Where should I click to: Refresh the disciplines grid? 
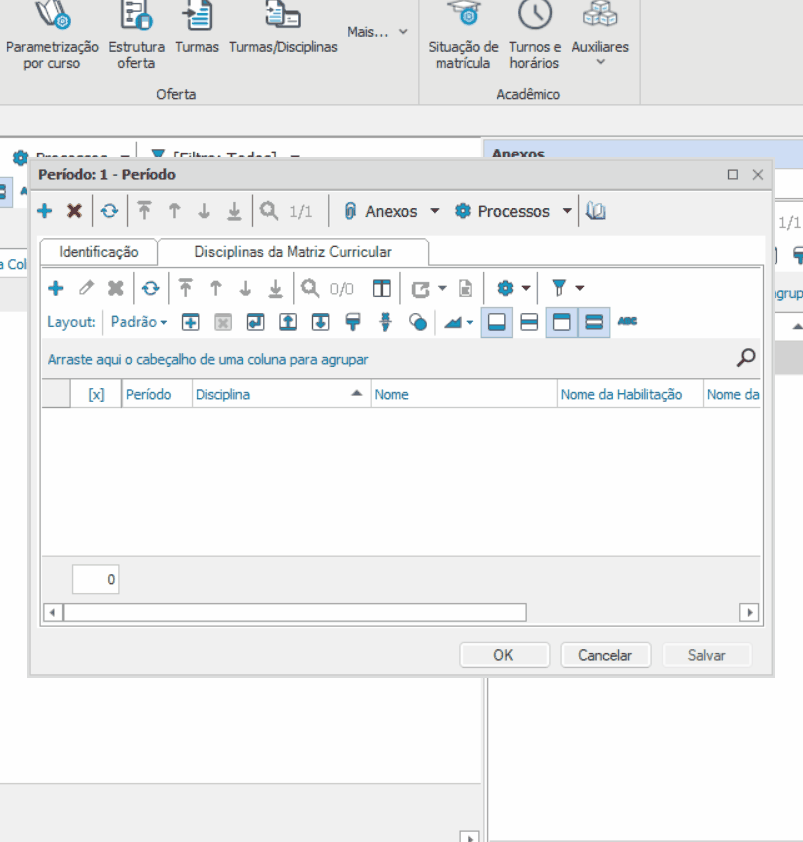tap(150, 288)
